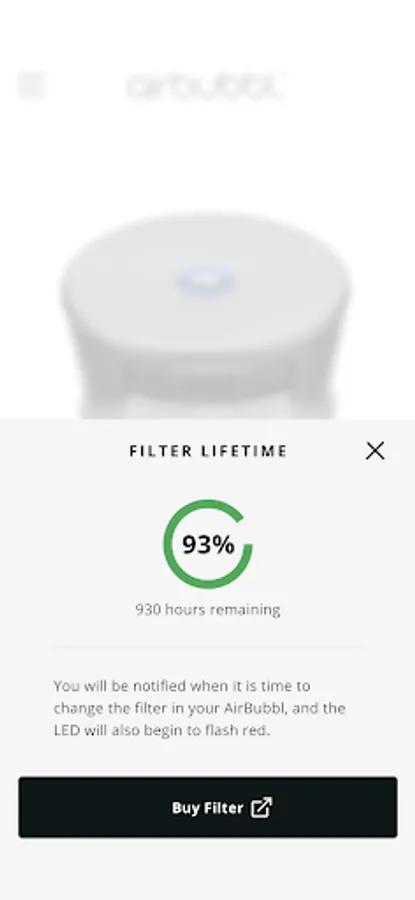The image size is (415, 900).
Task: Tap the Buy Filter button
Action: tap(208, 807)
